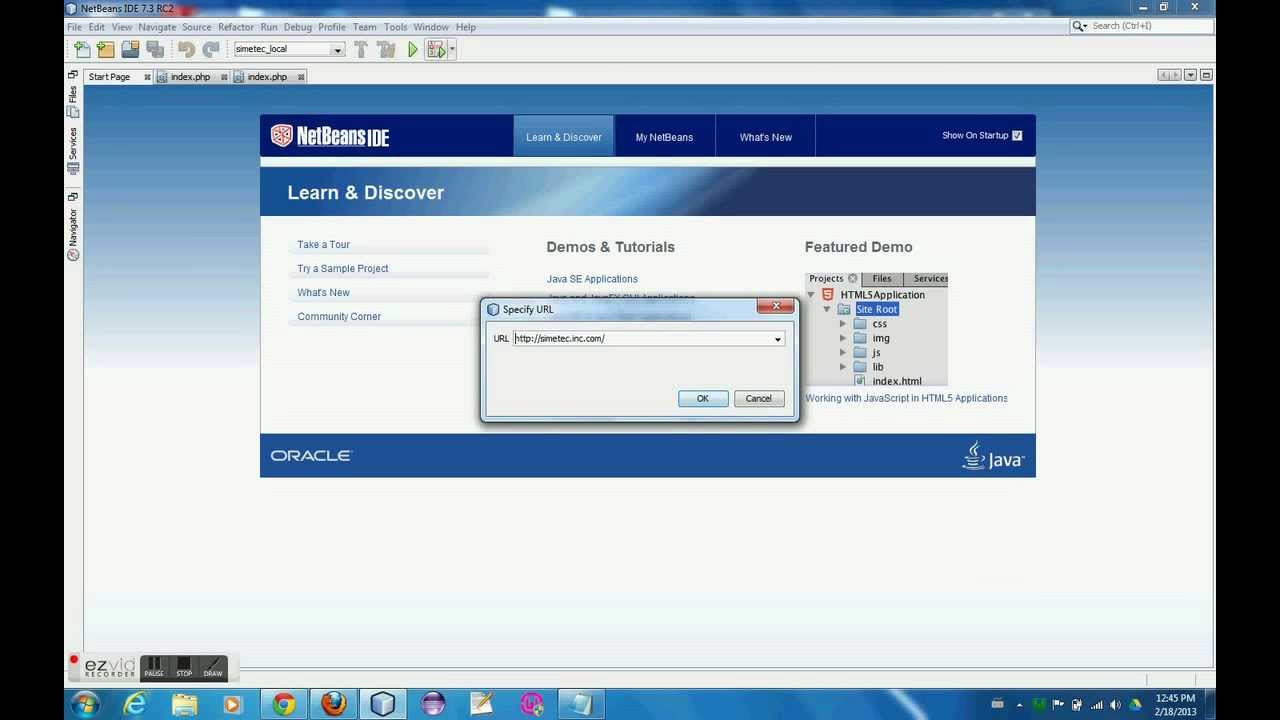Viewport: 1280px width, 720px height.
Task: Open Internet Explorer from the taskbar
Action: [135, 704]
